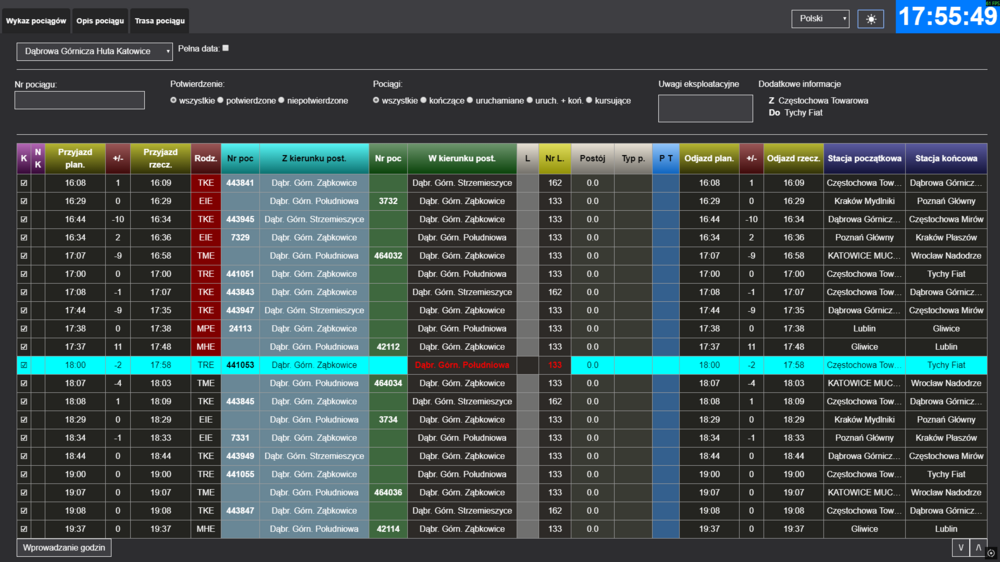The height and width of the screenshot is (562, 1000).
Task: Select the kursujące trains radio option
Action: point(590,101)
